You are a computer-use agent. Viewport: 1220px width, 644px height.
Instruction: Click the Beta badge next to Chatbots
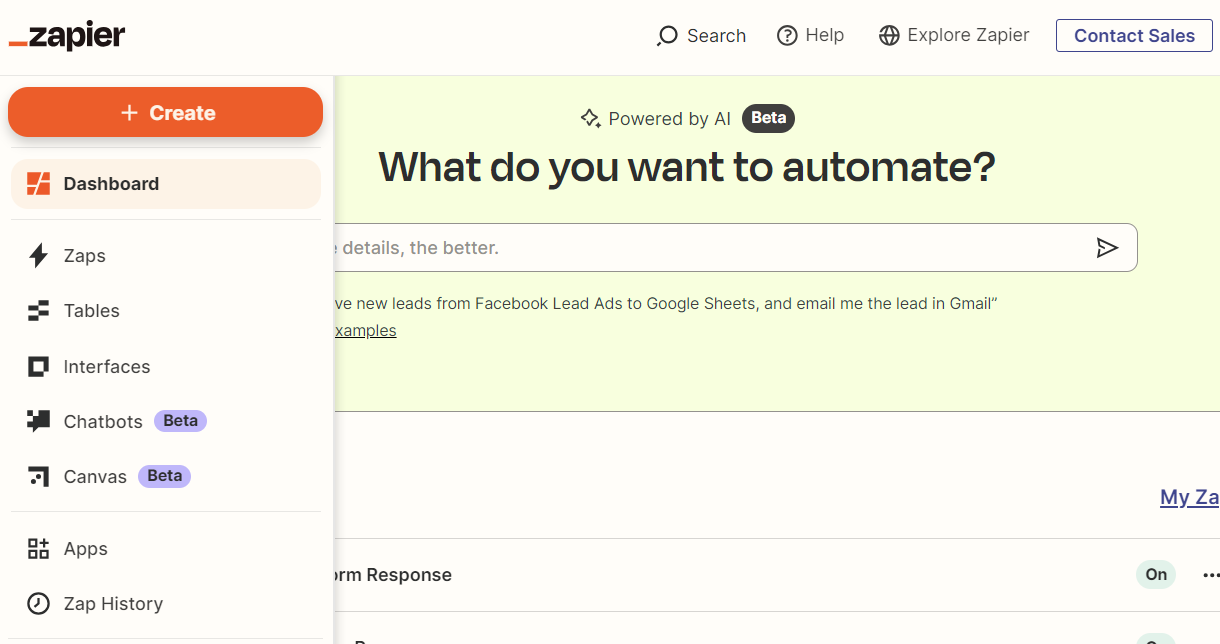(180, 421)
